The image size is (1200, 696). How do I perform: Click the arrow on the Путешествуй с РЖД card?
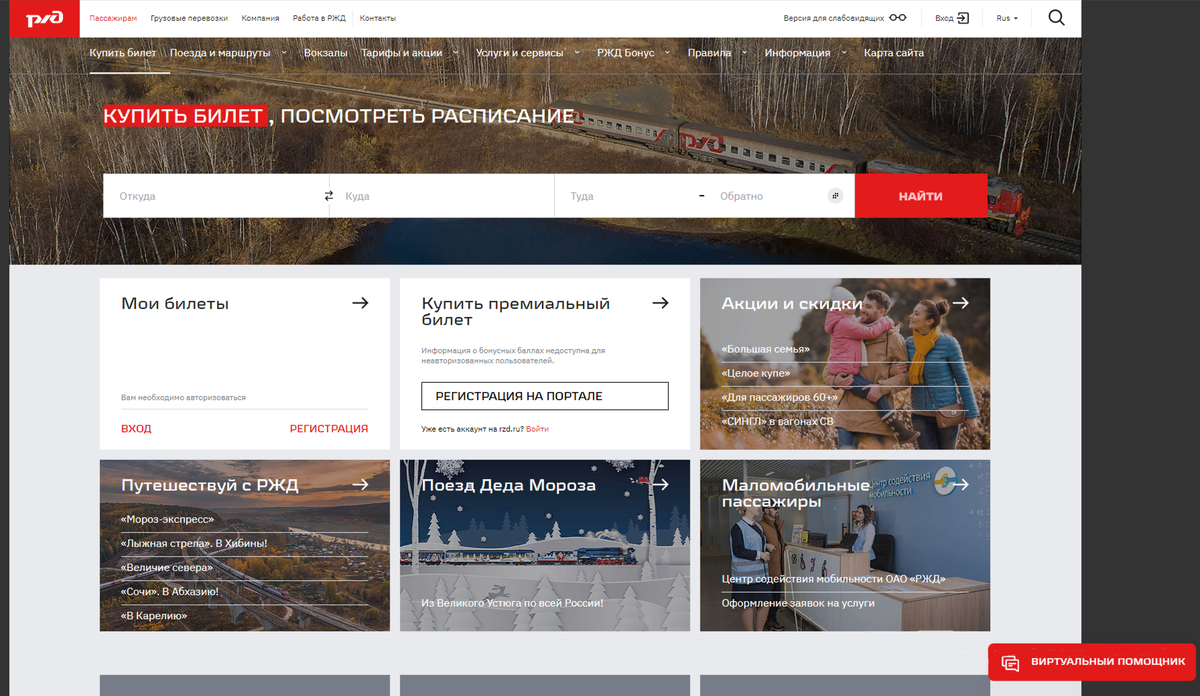360,485
